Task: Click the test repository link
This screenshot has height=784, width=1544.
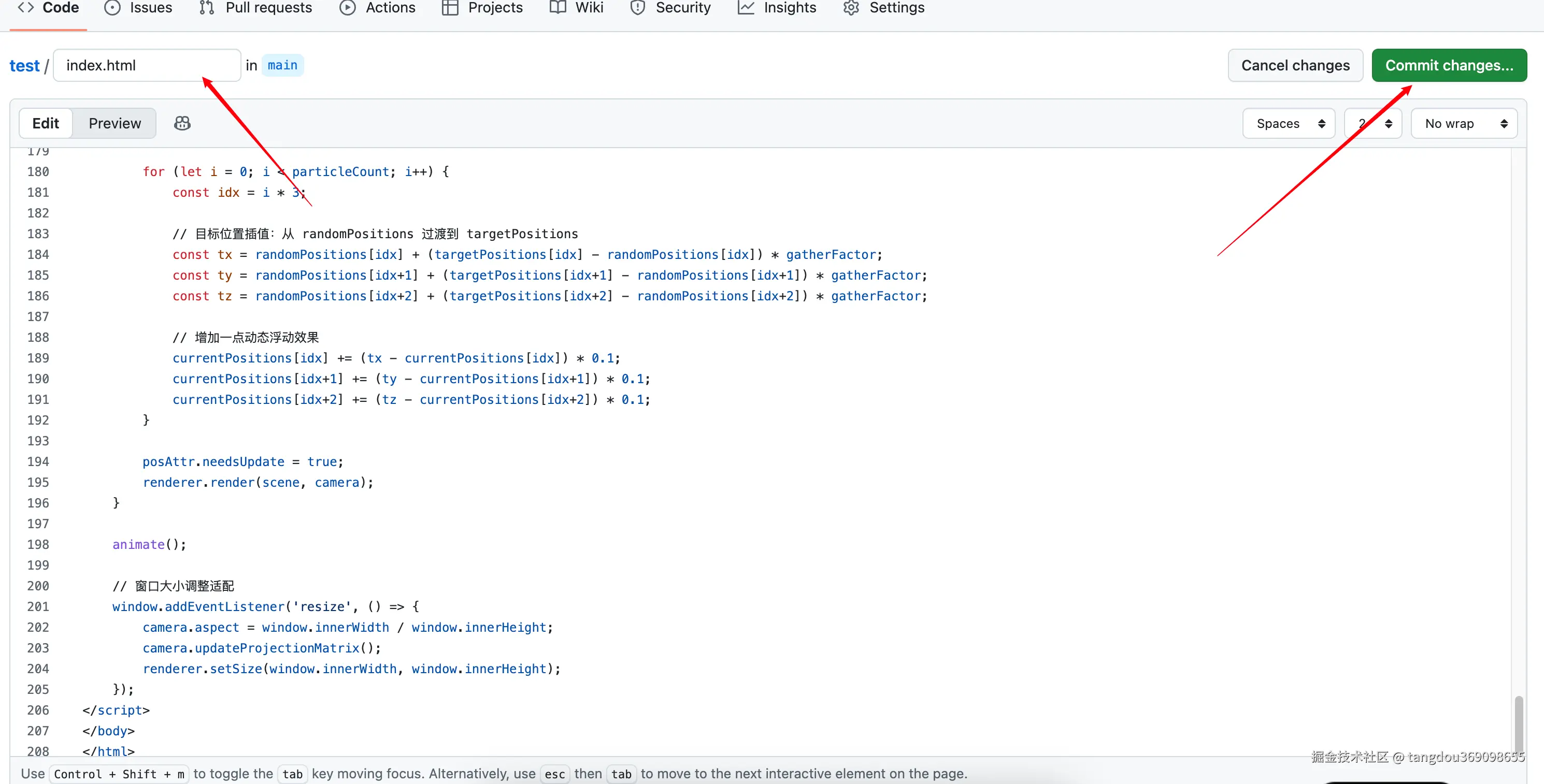Action: tap(24, 66)
